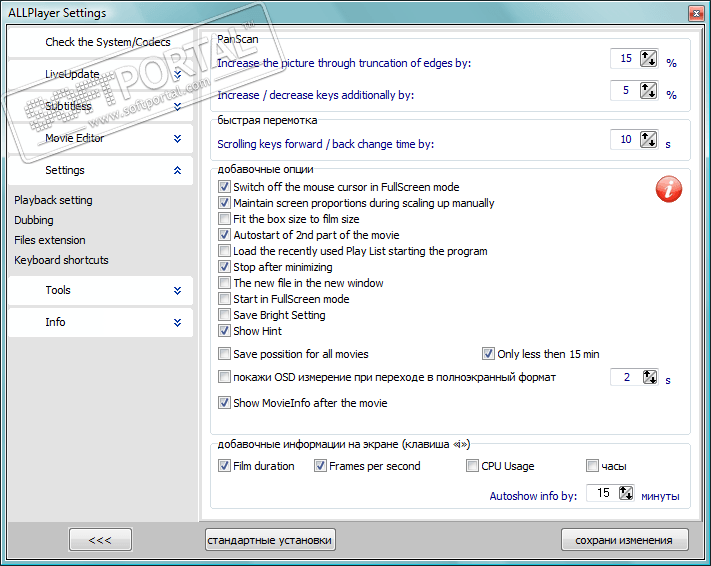Click the spinner for picture truncation percent

648,59
